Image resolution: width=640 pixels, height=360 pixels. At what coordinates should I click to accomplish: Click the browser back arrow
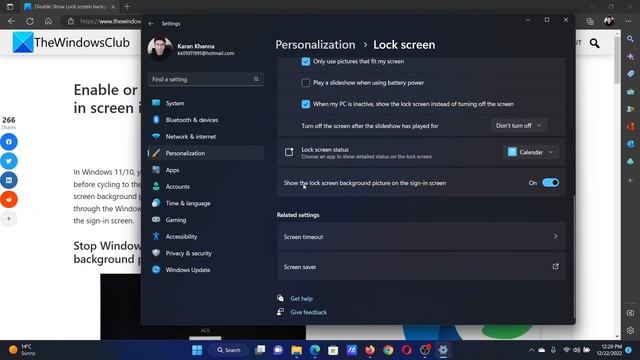[x=11, y=21]
